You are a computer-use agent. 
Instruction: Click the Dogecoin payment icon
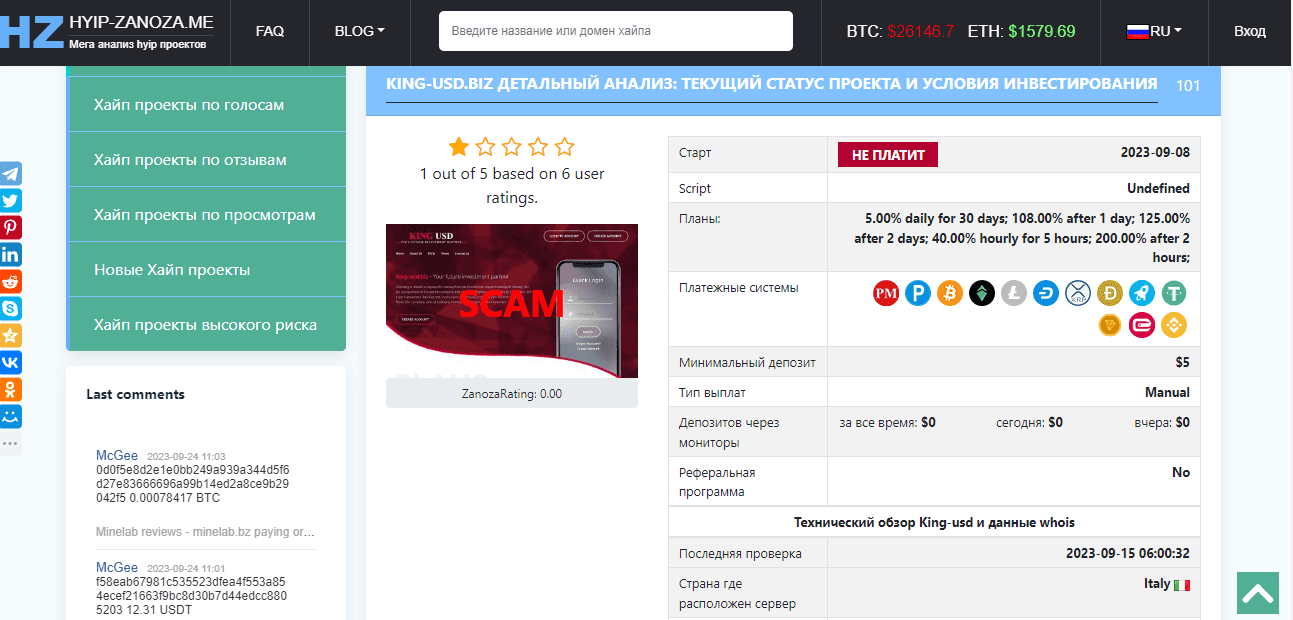pyautogui.click(x=1110, y=294)
